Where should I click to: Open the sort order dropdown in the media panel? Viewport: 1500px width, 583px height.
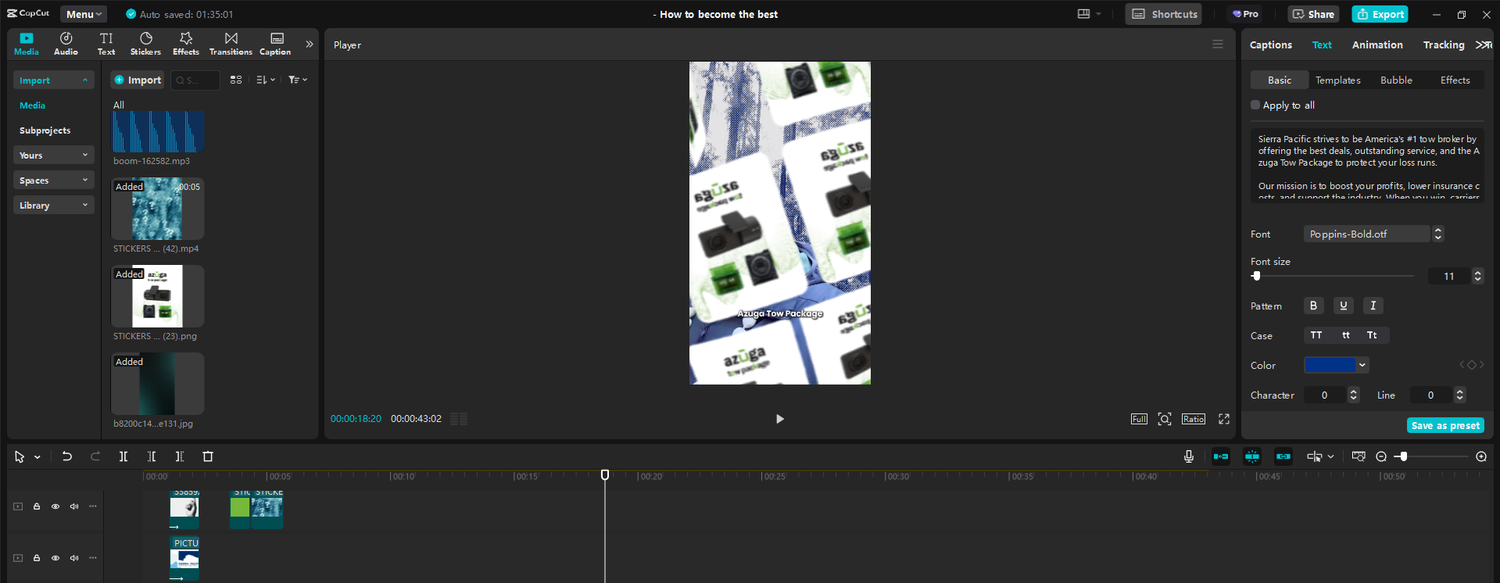265,80
